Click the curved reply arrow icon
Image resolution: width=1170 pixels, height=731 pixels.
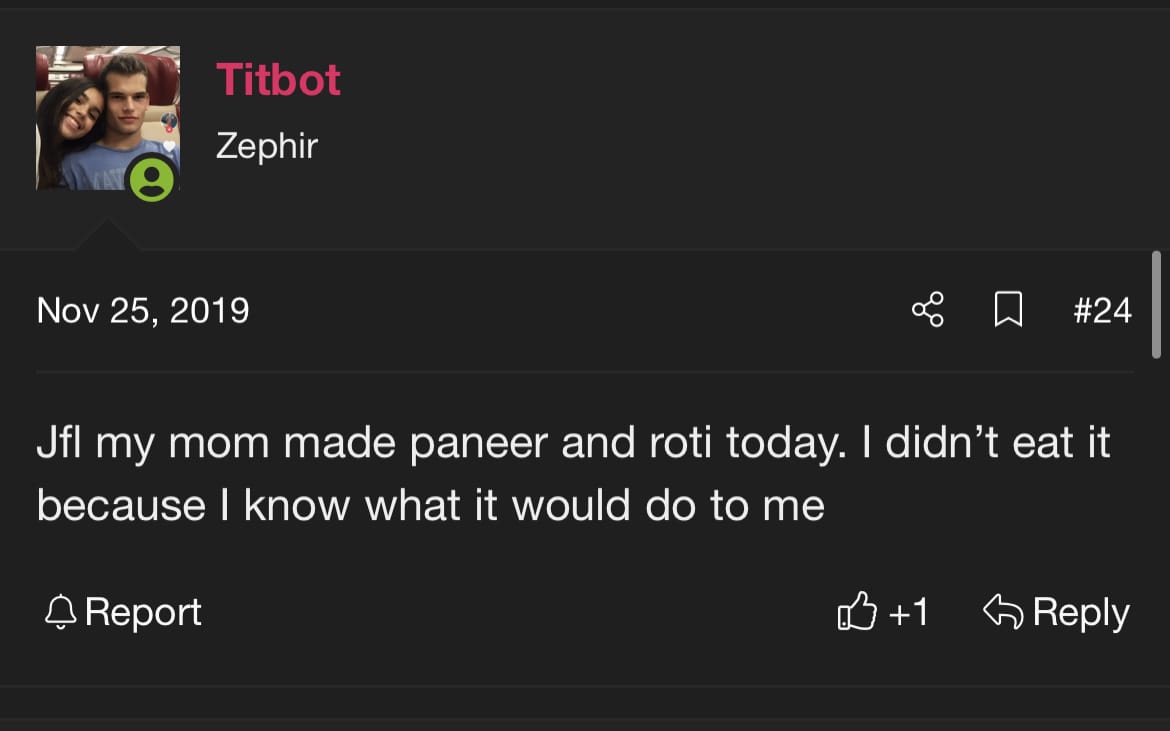pos(1003,611)
